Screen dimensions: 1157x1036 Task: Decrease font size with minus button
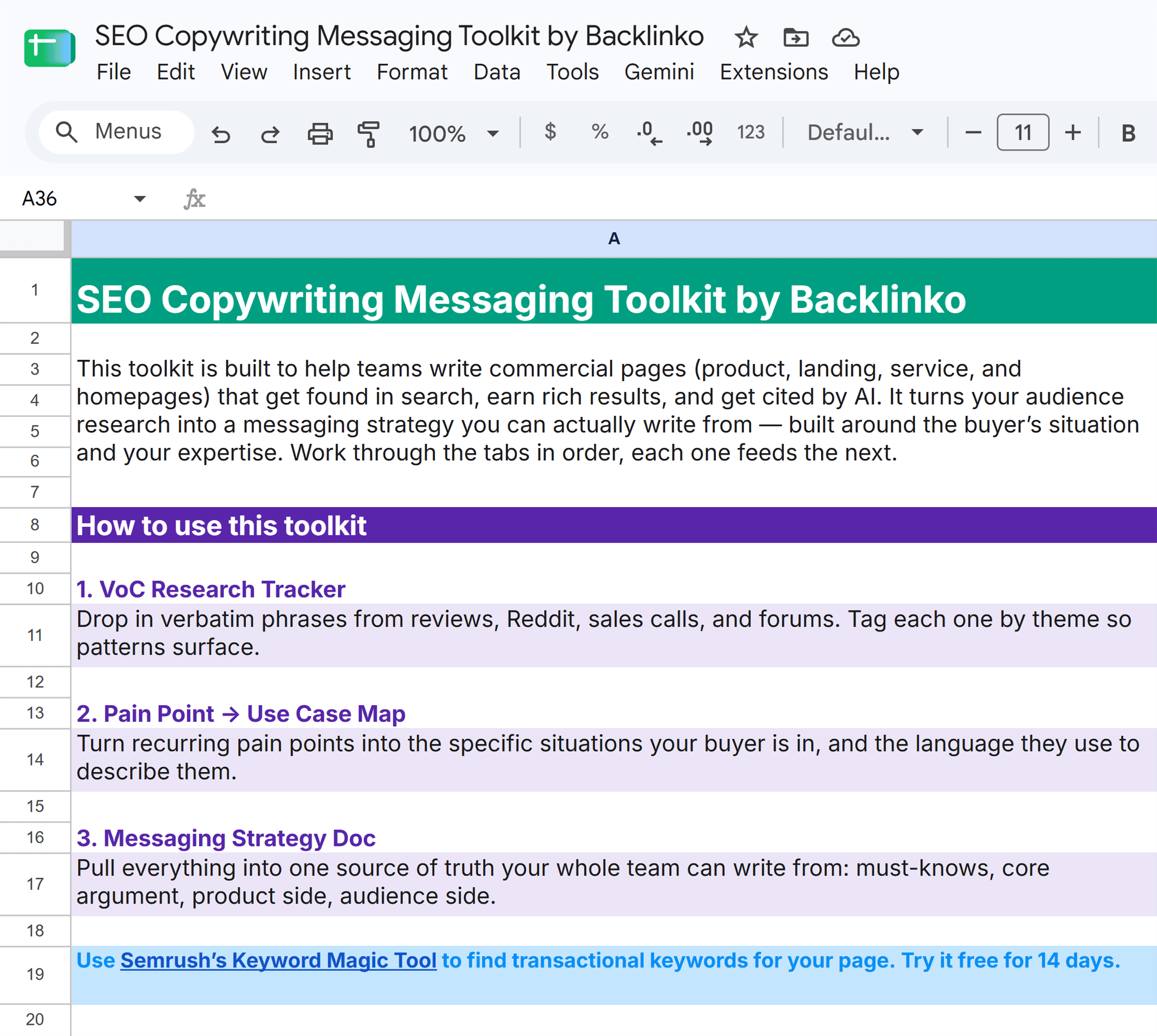coord(973,133)
